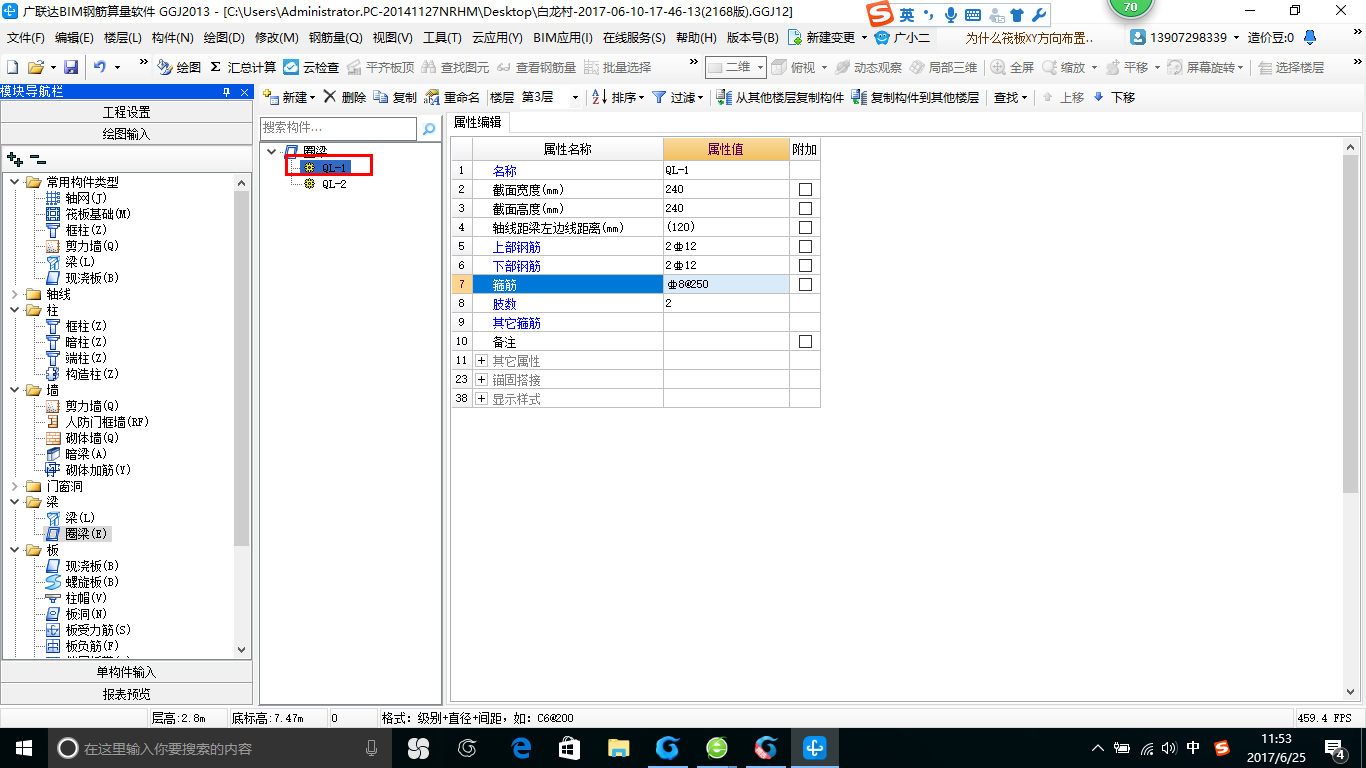Click 从其他楼层复制构件 button

[781, 97]
